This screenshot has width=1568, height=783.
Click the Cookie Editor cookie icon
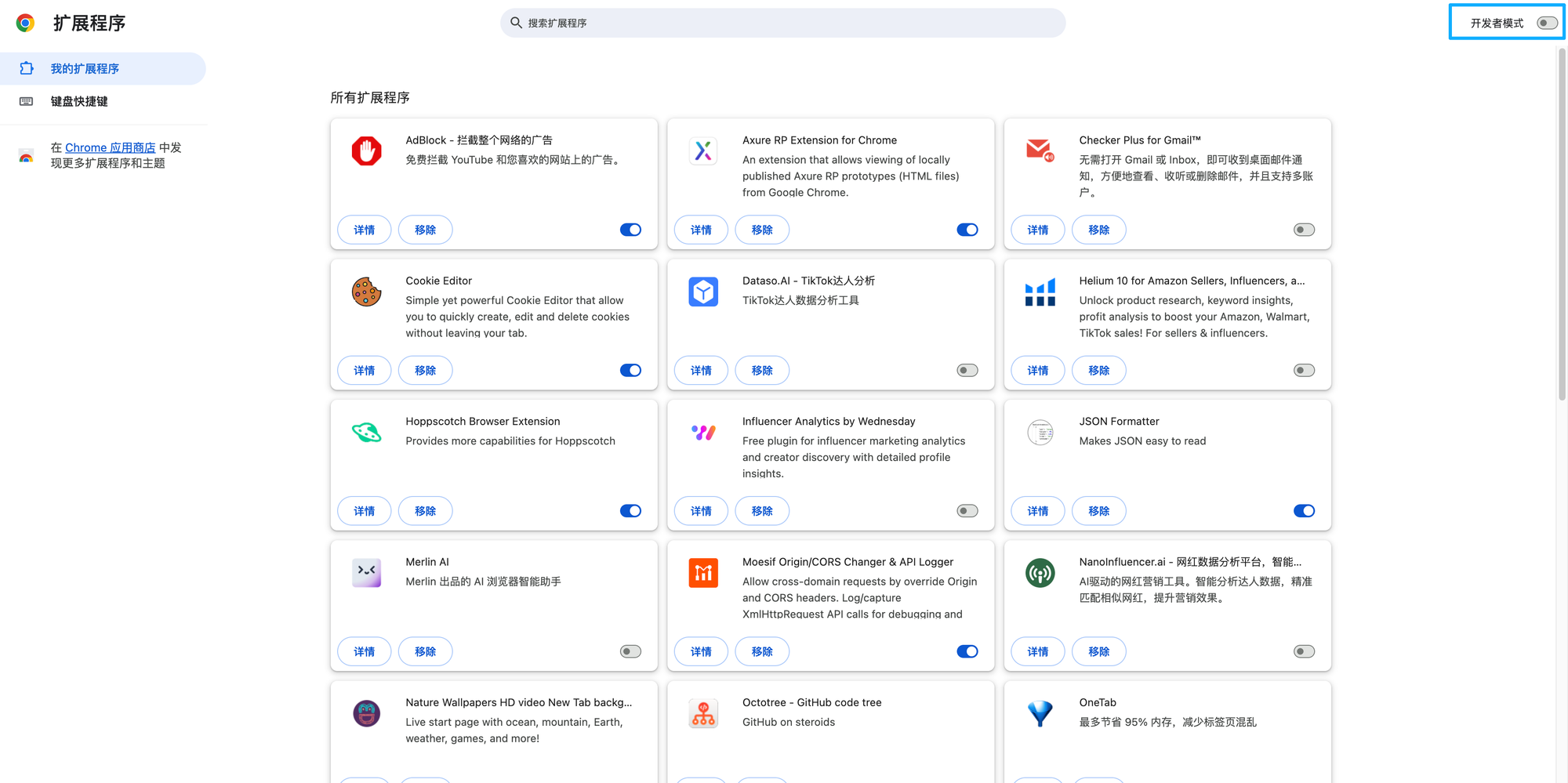(367, 292)
